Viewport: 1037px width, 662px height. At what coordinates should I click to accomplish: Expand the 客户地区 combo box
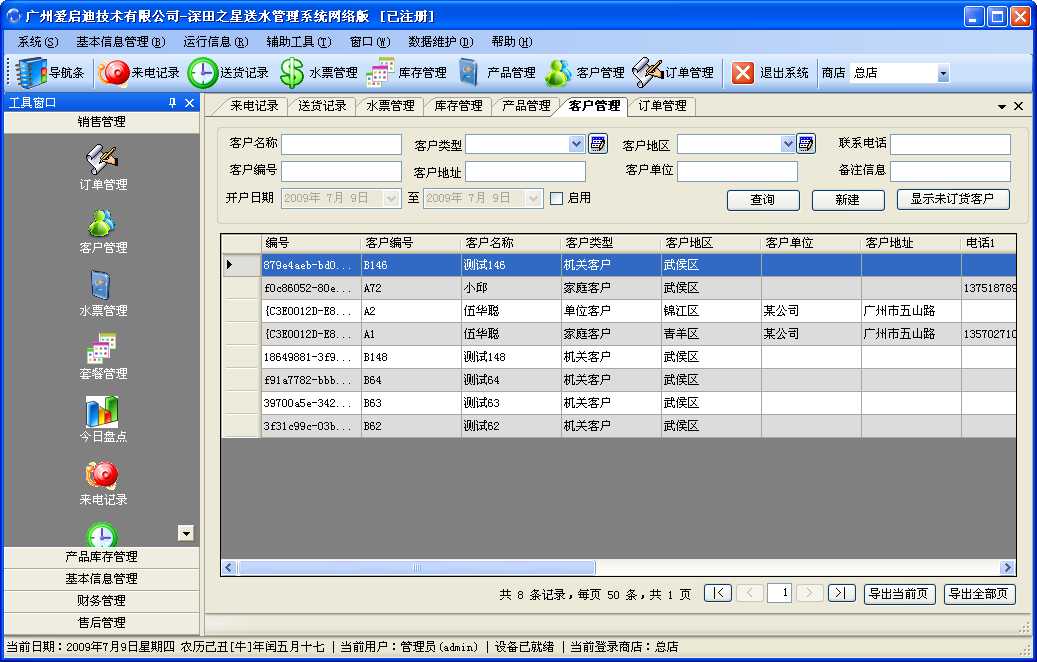[787, 144]
